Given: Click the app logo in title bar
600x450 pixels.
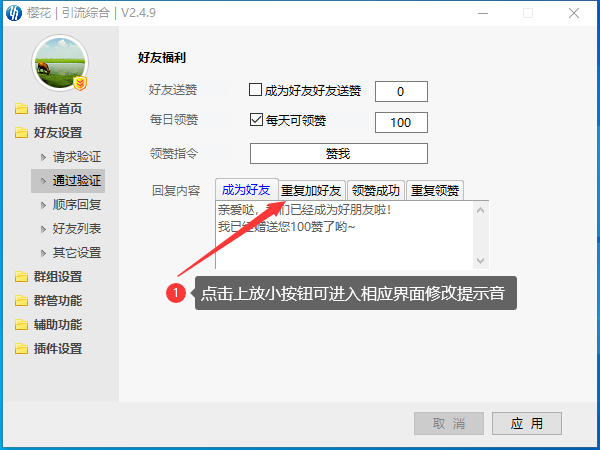Looking at the screenshot, I should click(x=14, y=13).
